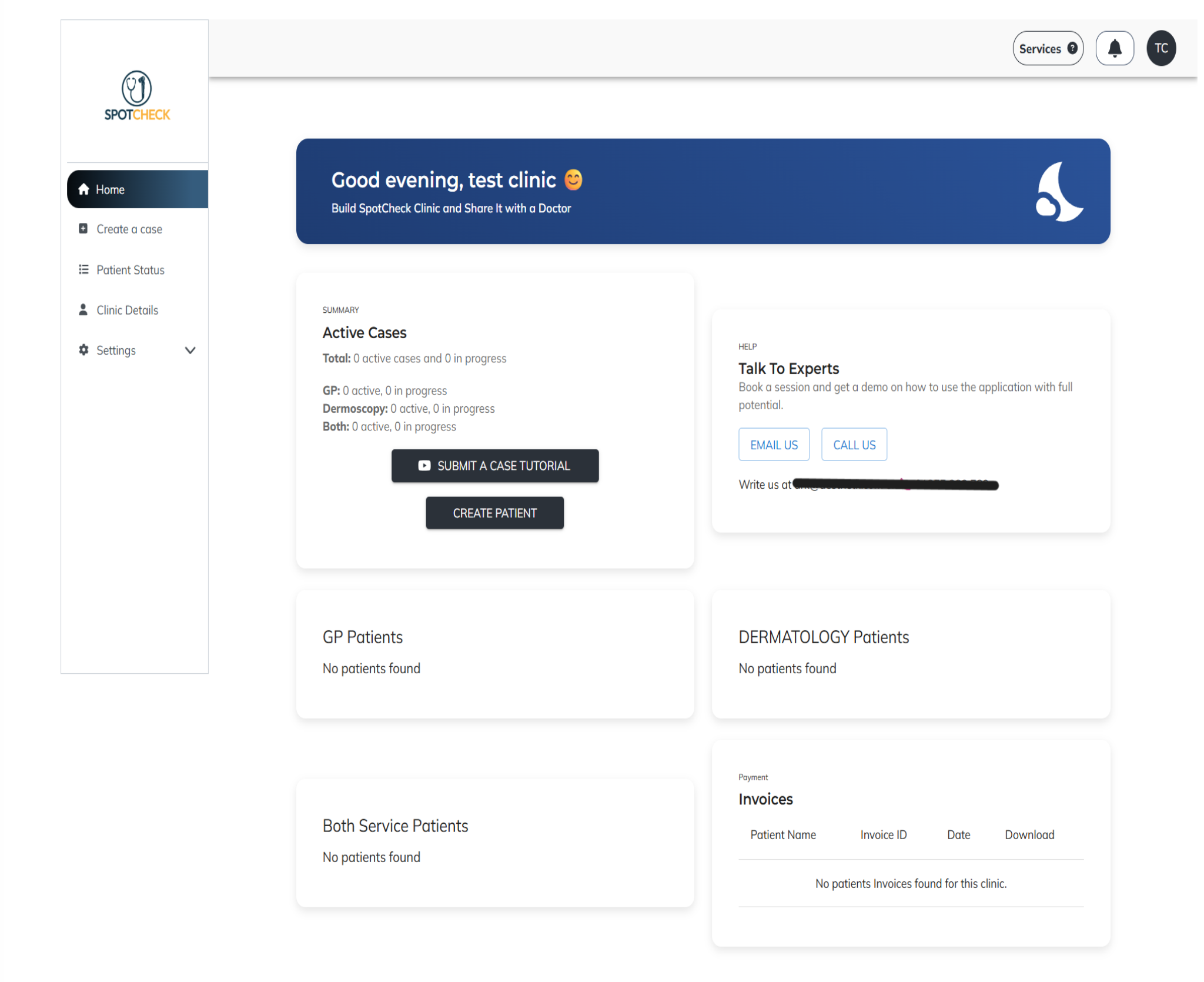Screen dimensions: 1204x982
Task: Click the Active Cases heading
Action: pyautogui.click(x=364, y=333)
